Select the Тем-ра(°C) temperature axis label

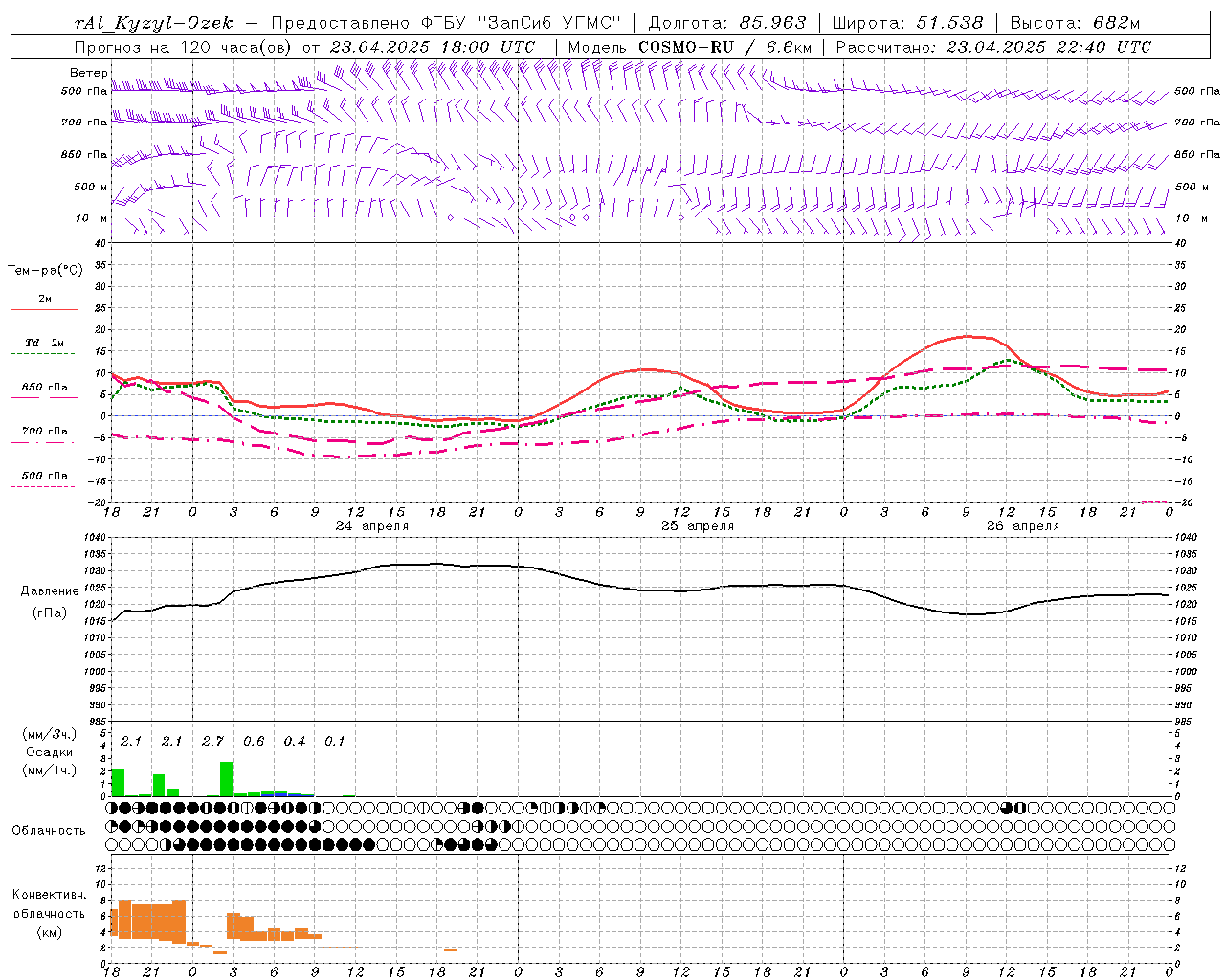[x=45, y=271]
